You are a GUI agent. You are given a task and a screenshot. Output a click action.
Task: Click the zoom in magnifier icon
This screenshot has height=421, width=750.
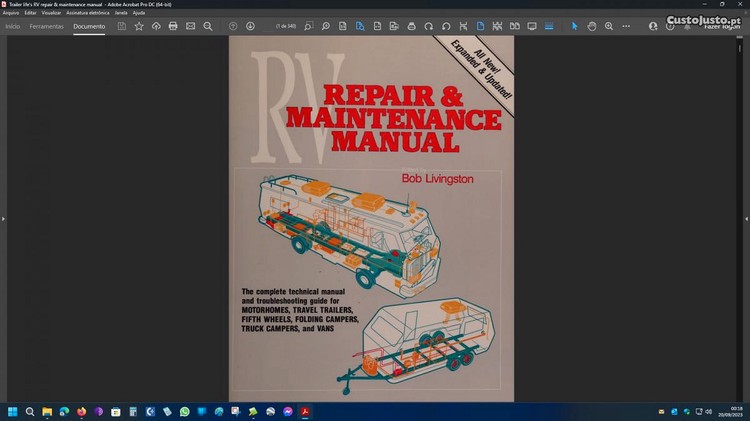(x=609, y=26)
